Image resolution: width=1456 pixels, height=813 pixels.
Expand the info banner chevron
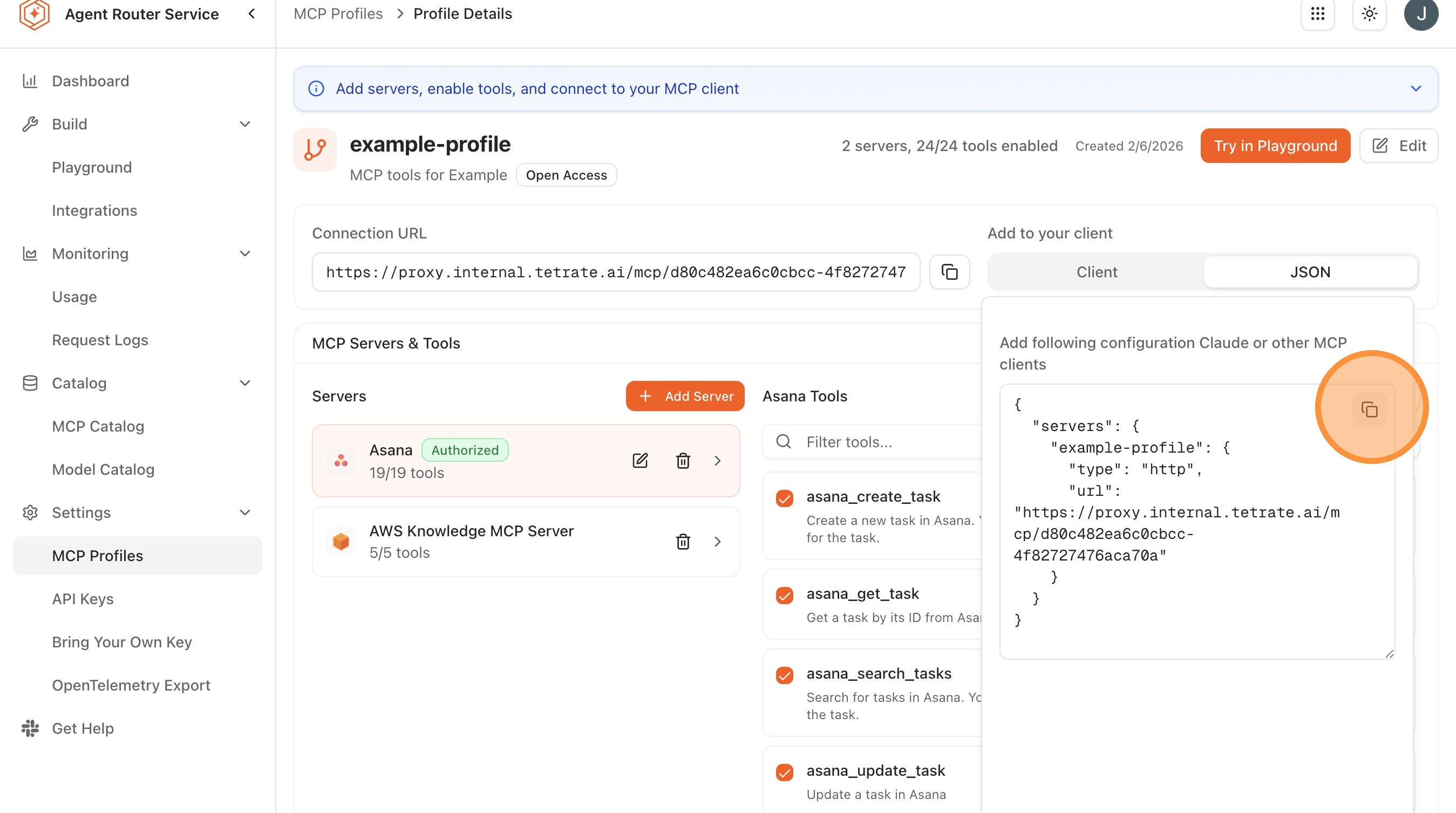[1416, 88]
